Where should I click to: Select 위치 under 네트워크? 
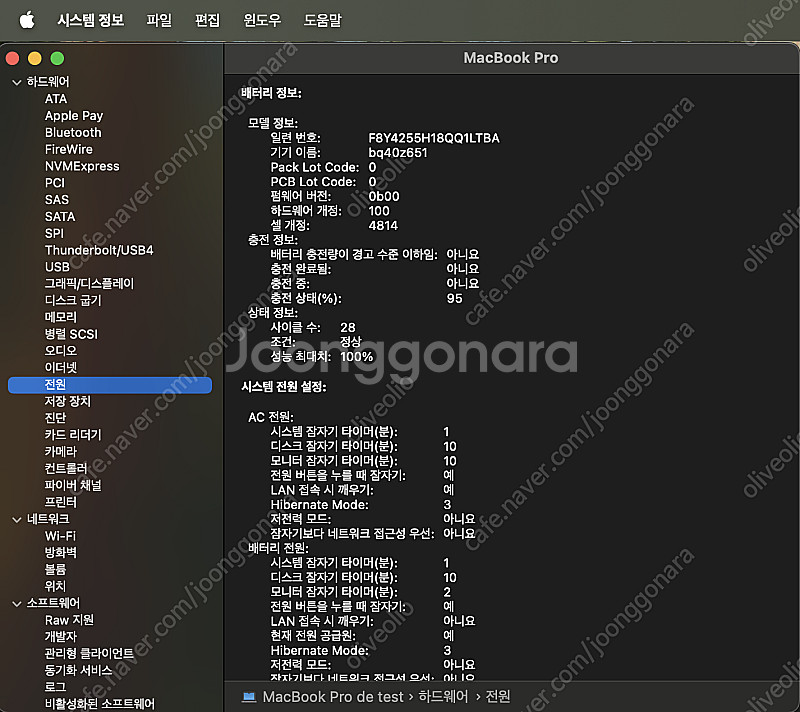55,587
